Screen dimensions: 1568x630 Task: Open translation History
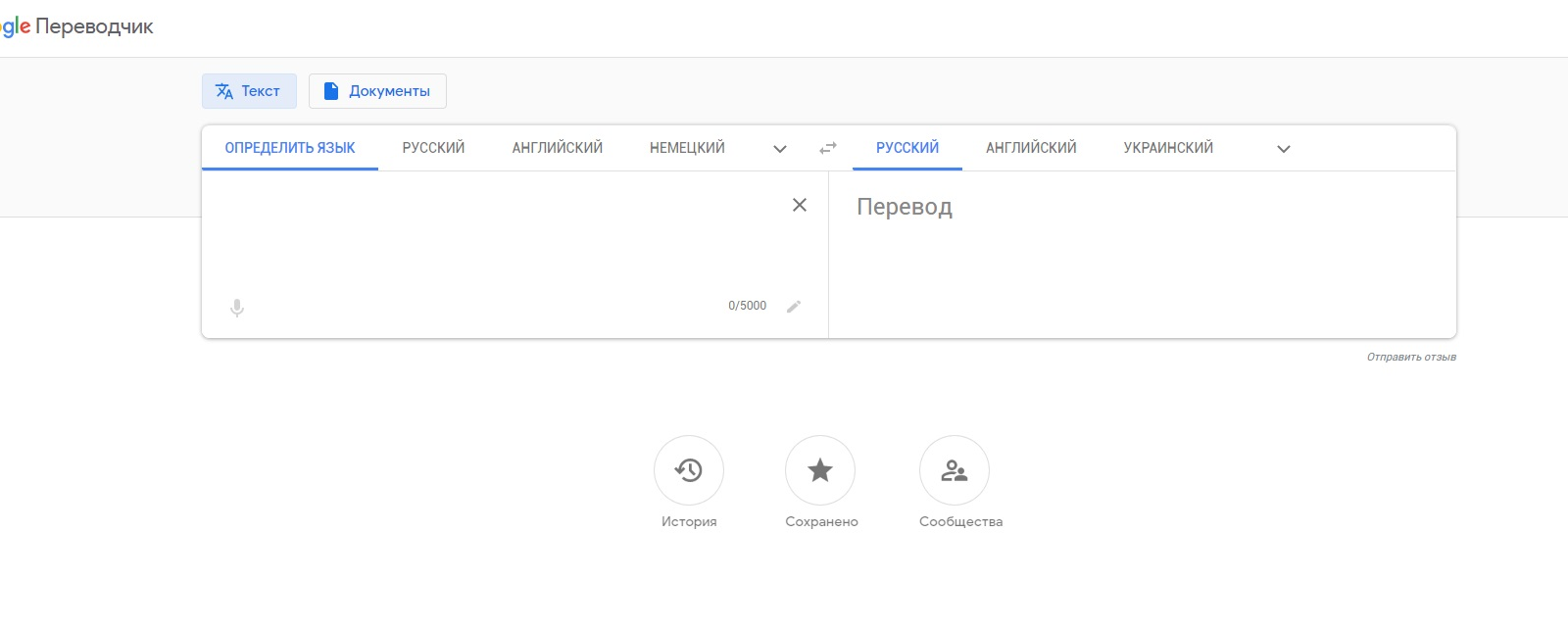689,470
